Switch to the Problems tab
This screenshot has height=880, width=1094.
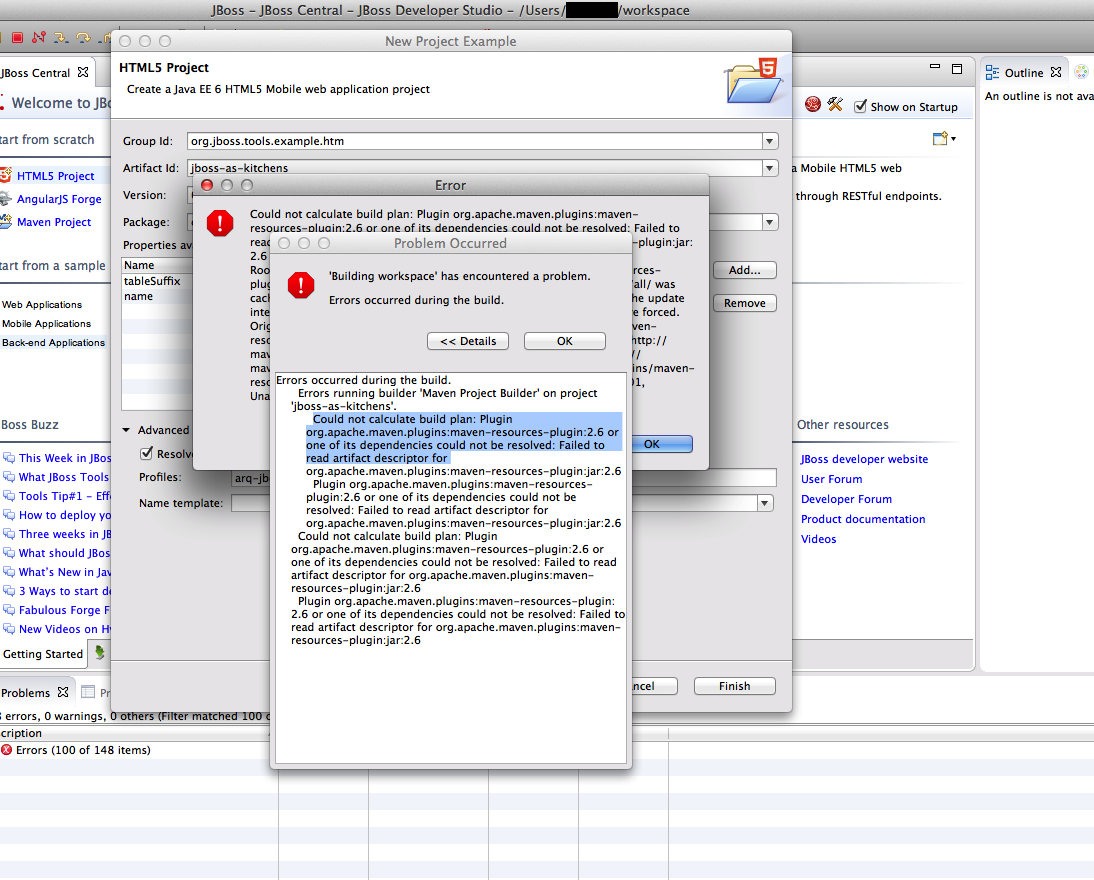click(25, 692)
